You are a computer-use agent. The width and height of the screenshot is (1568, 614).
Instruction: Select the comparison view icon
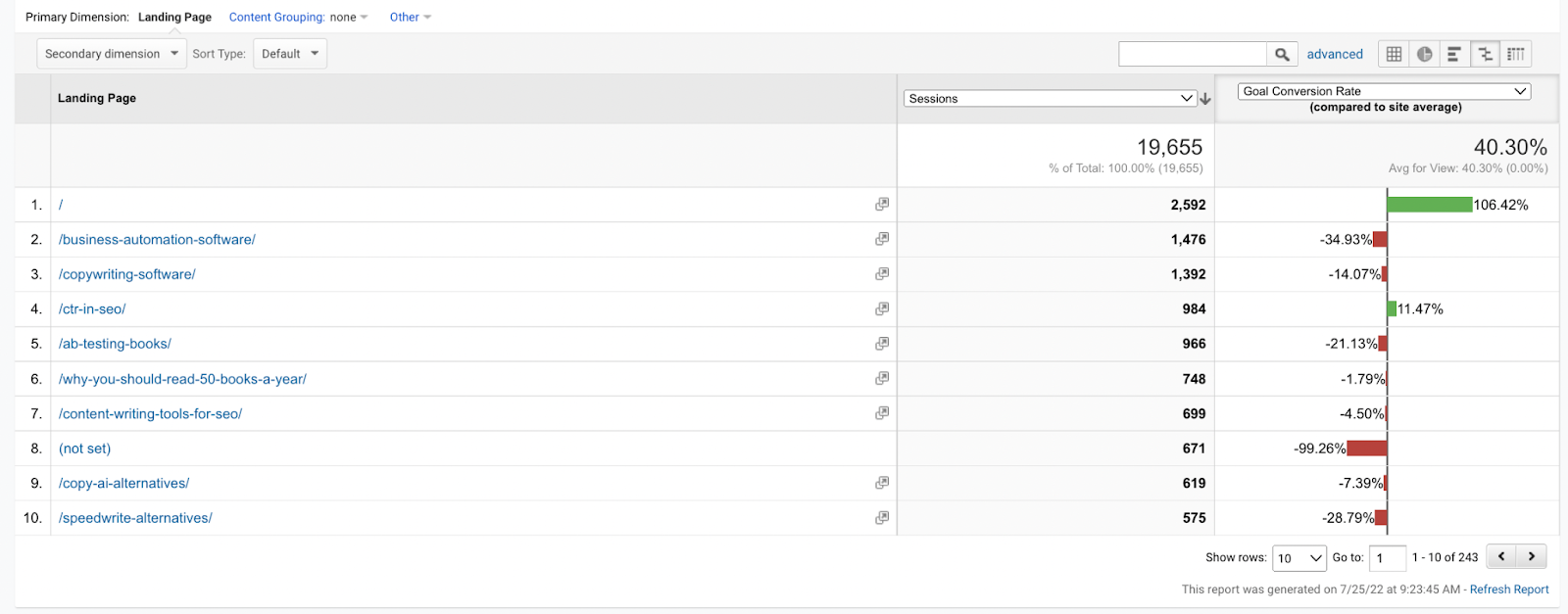coord(1486,54)
